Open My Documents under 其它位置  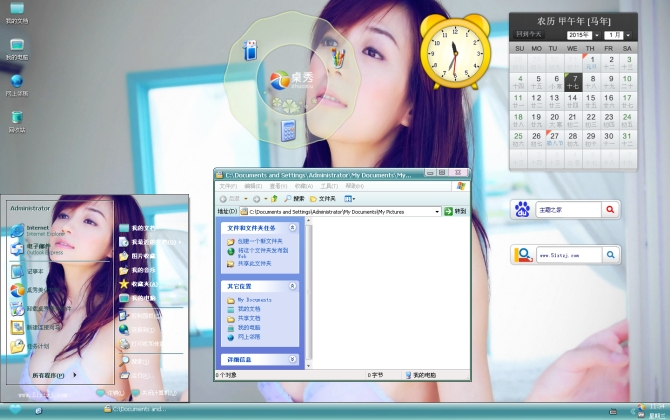tap(254, 300)
